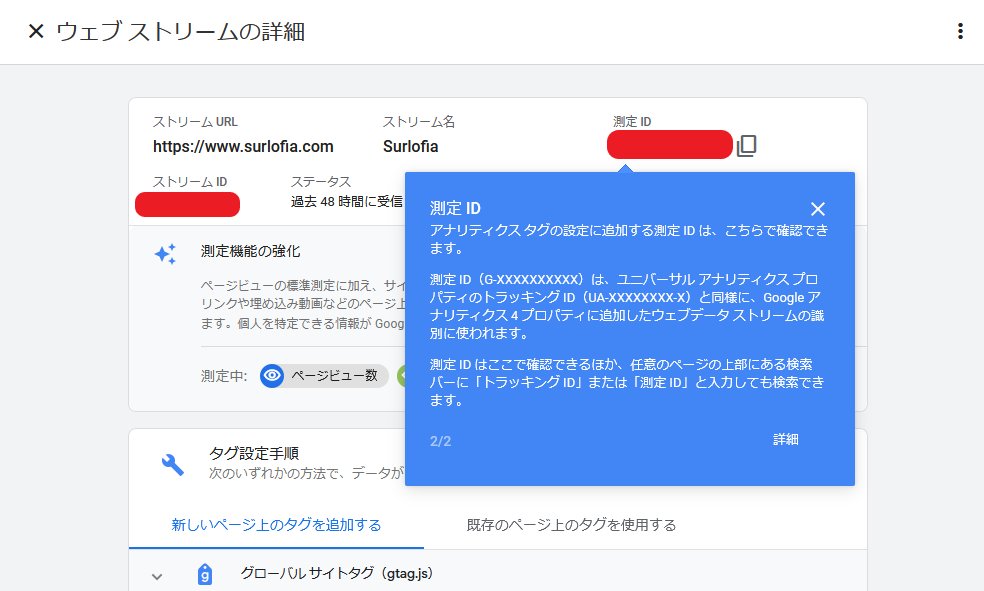Open the three-dot overflow menu
The width and height of the screenshot is (984, 591).
pyautogui.click(x=959, y=31)
